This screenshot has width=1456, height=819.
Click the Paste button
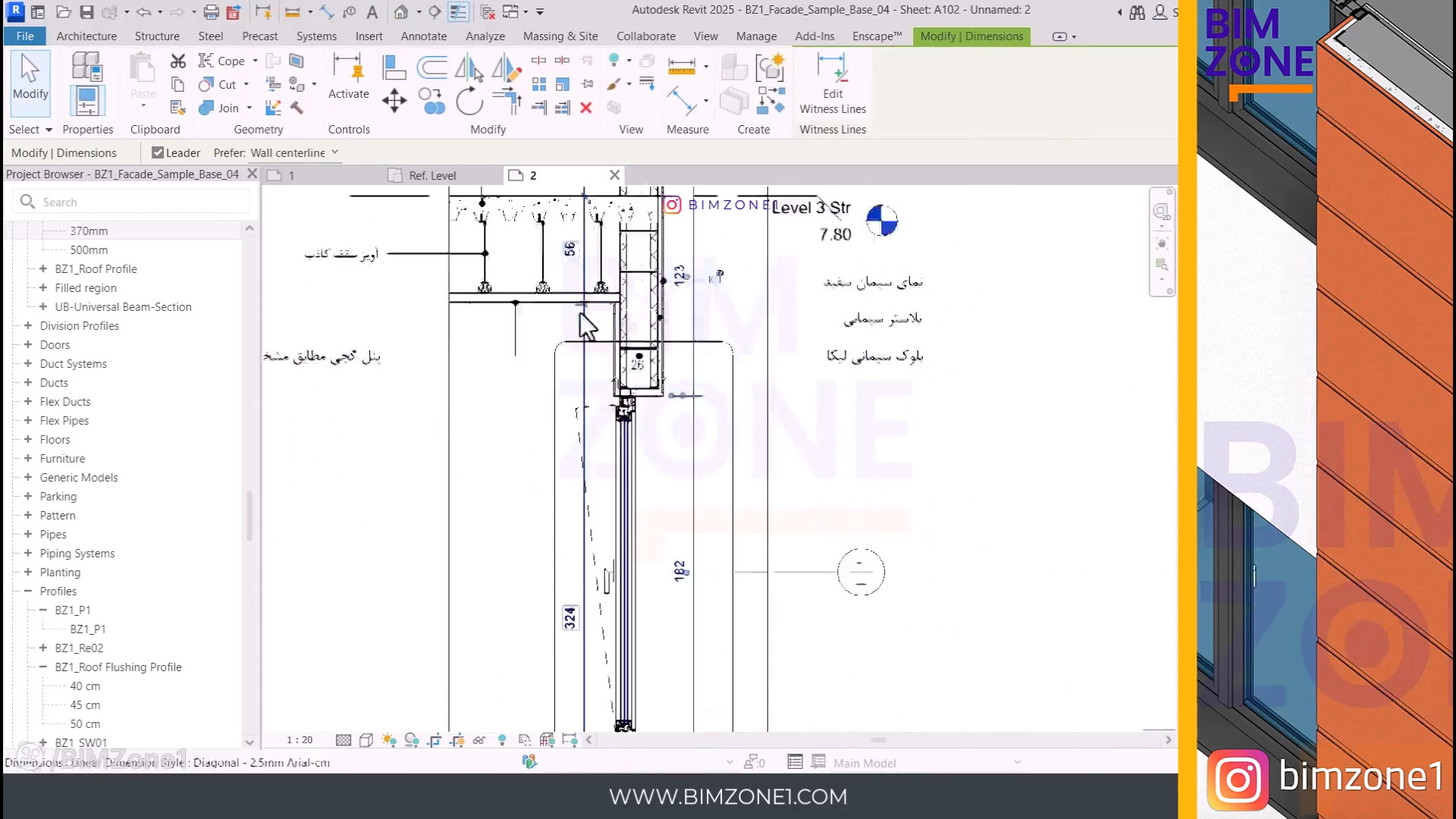143,80
